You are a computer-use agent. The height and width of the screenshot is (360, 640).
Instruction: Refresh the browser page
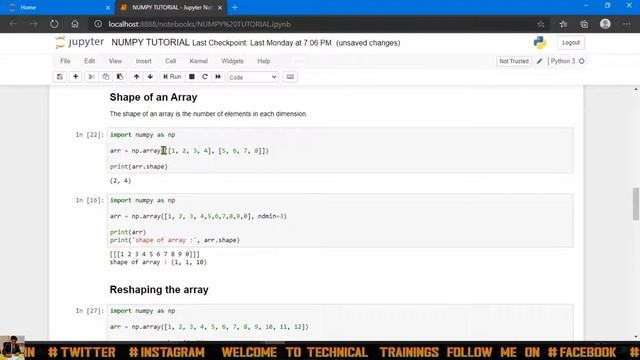click(54, 24)
